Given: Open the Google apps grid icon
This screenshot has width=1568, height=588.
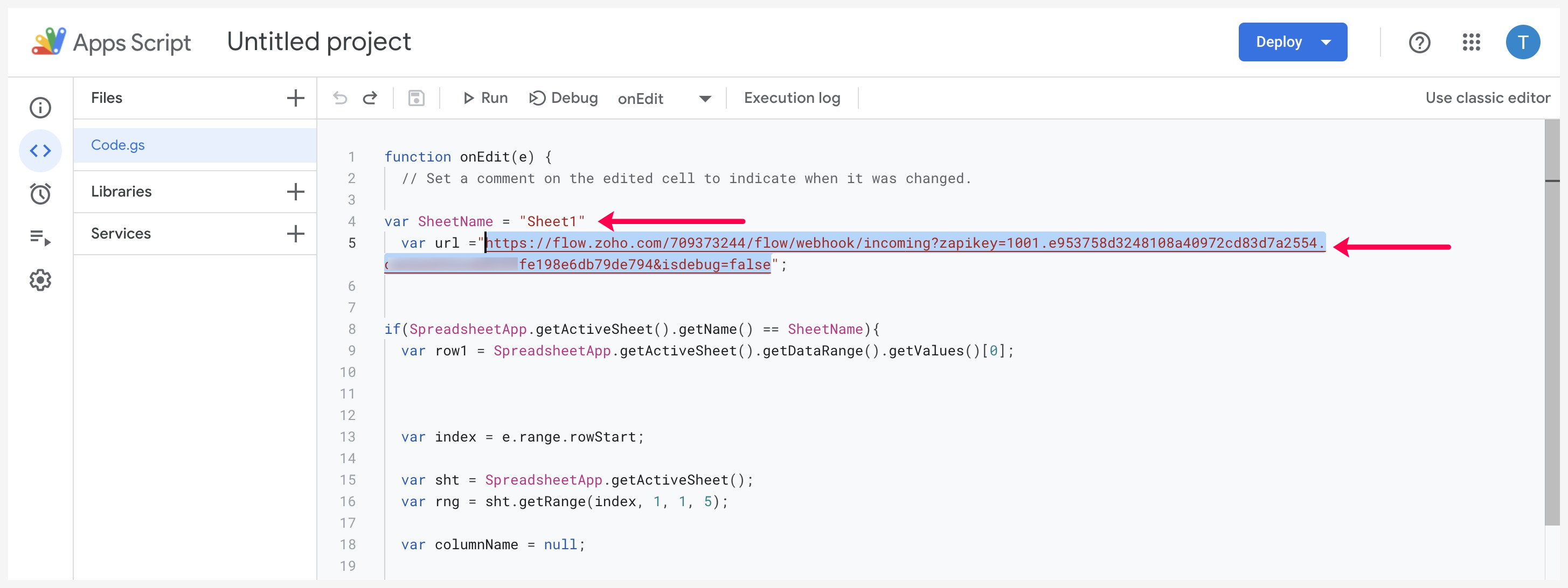Looking at the screenshot, I should pos(1470,42).
